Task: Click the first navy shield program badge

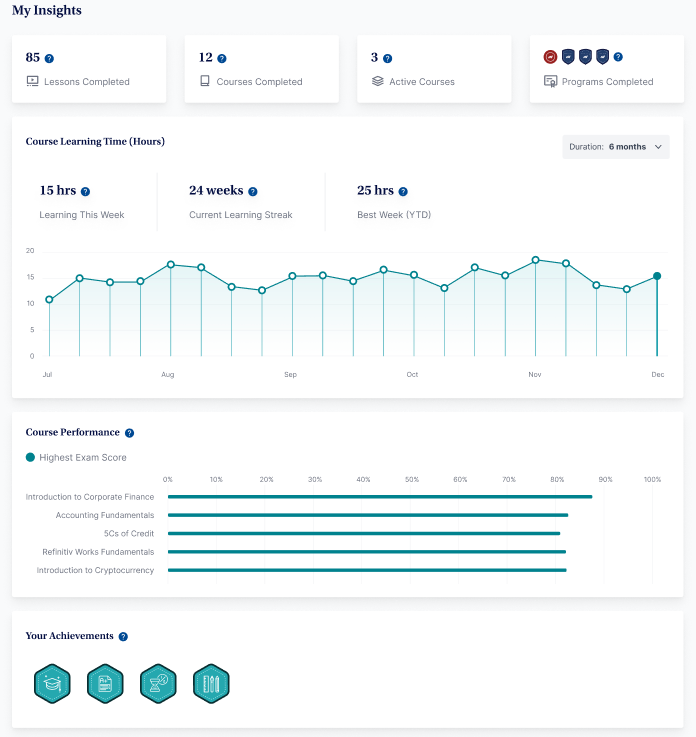Action: [568, 57]
